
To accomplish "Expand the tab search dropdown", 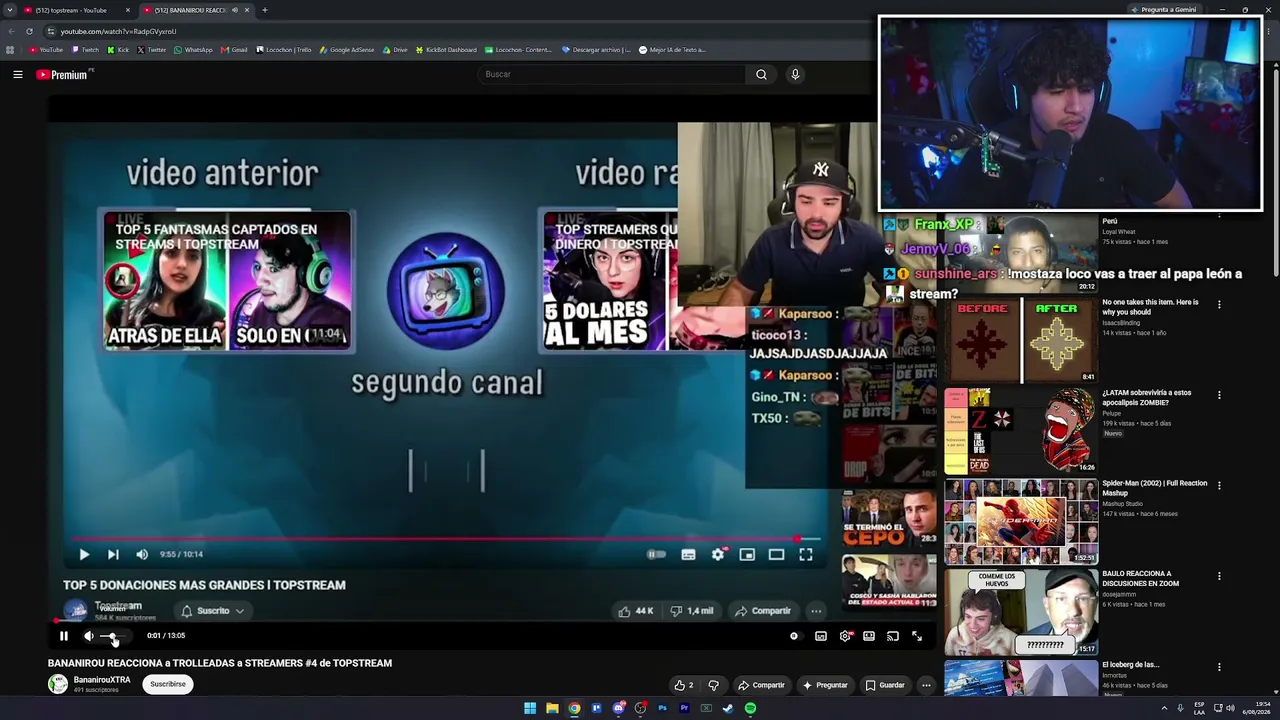I will pyautogui.click(x=9, y=10).
